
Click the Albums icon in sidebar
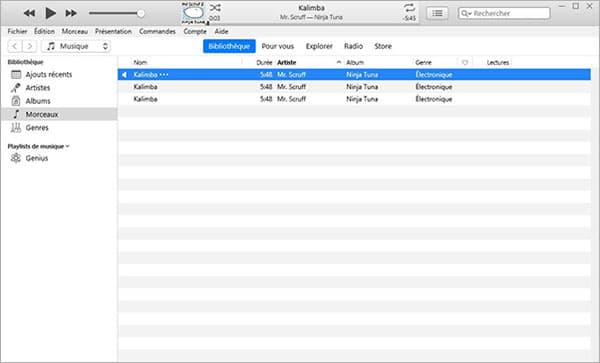[x=16, y=101]
